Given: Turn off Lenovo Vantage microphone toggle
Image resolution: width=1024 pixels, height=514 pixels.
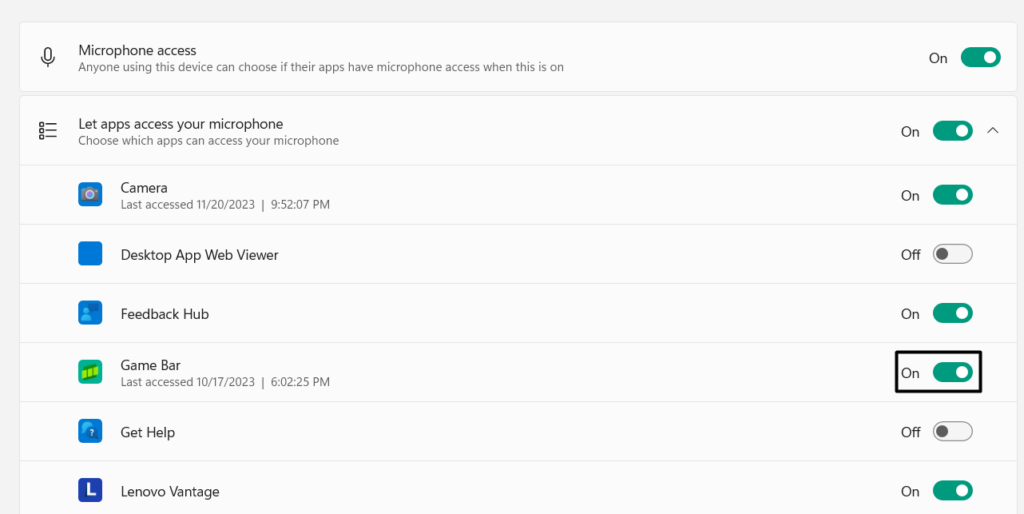Looking at the screenshot, I should [952, 491].
